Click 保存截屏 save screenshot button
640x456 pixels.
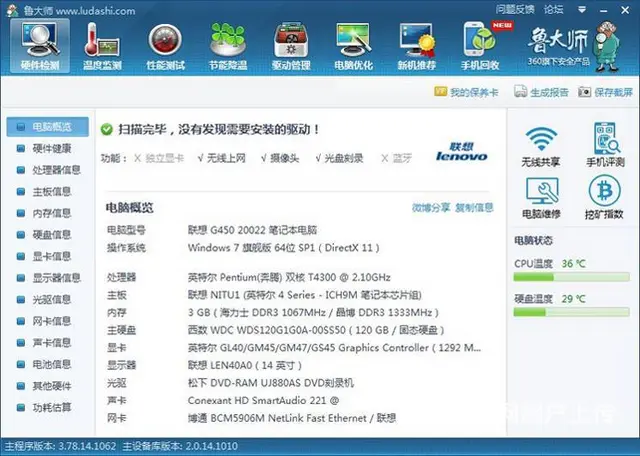tap(605, 92)
